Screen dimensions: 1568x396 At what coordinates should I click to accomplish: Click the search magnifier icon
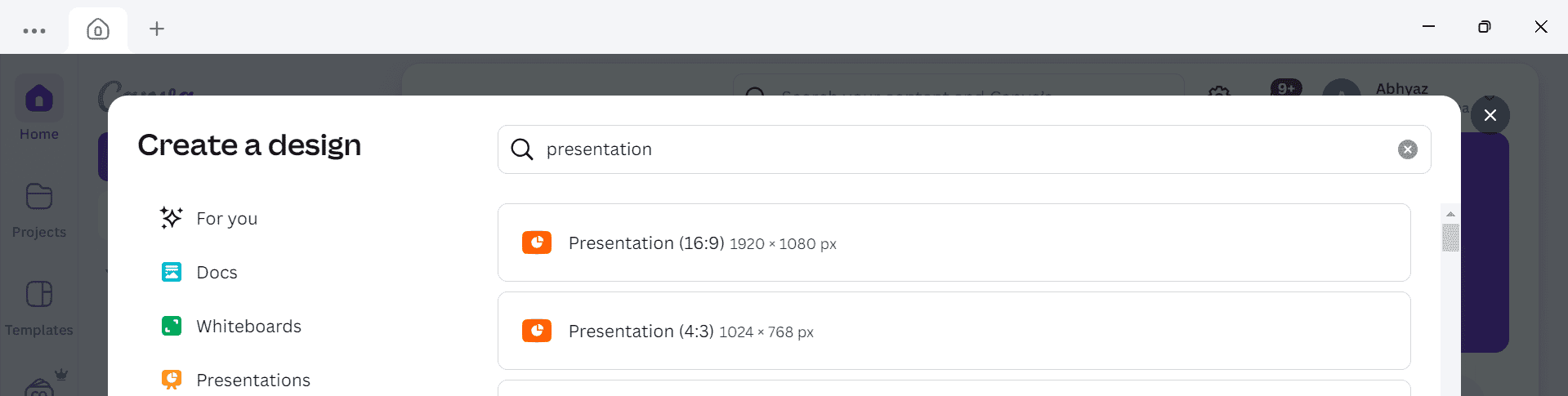[521, 149]
